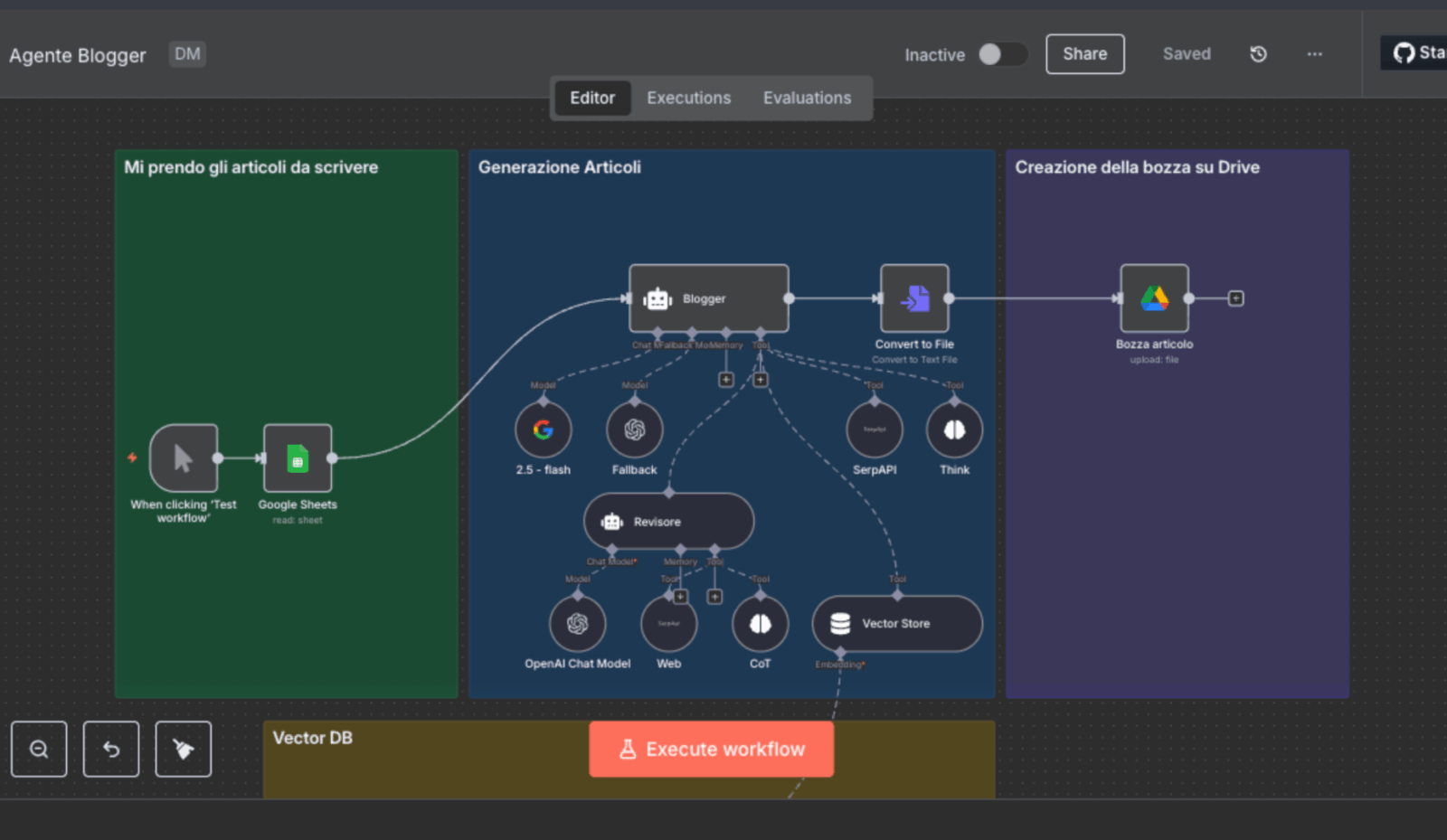Viewport: 1447px width, 840px height.
Task: Click the SerpAPI tool node
Action: pos(874,430)
